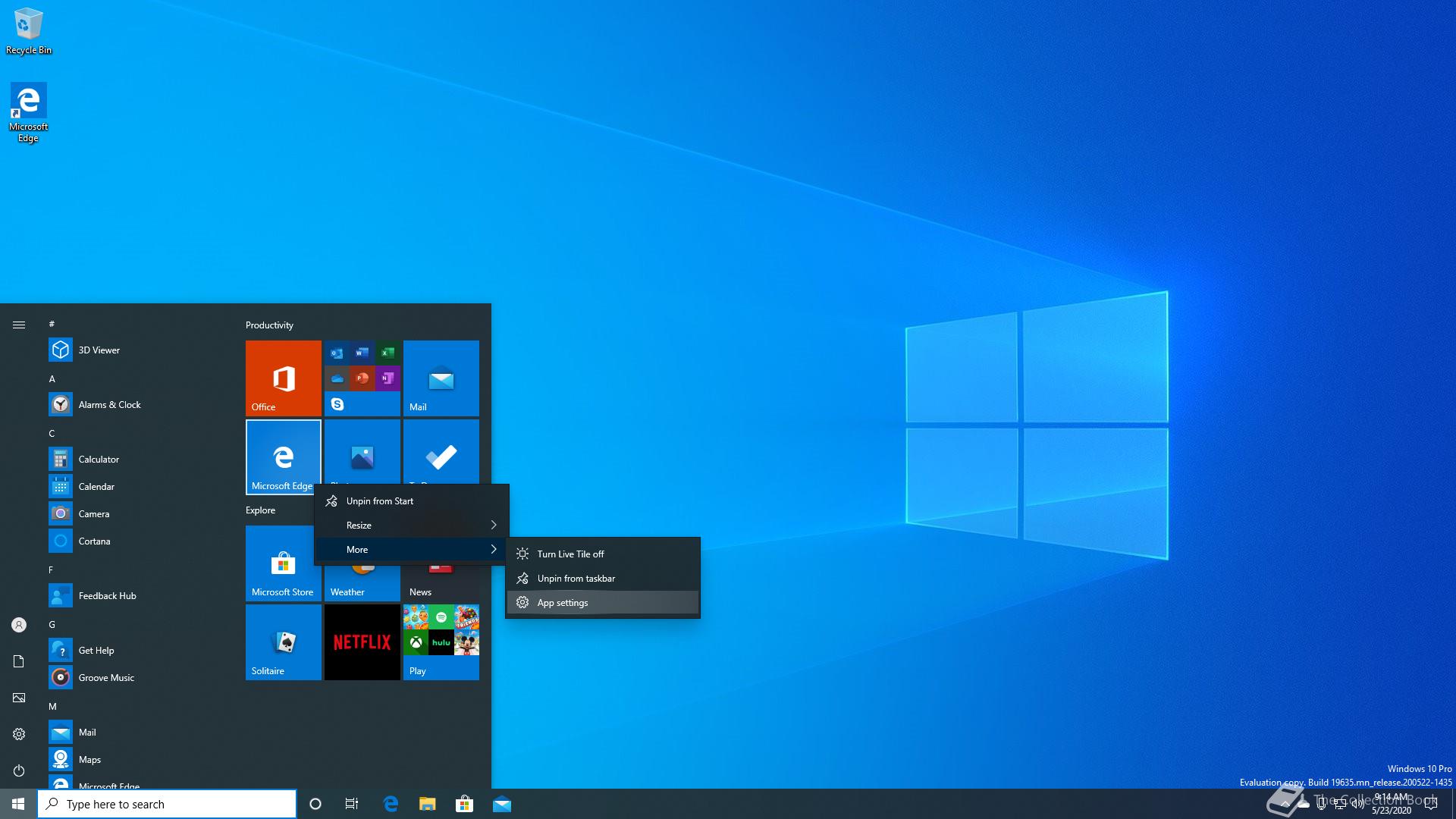Open Documents from Start sidebar
This screenshot has height=819, width=1456.
(x=19, y=661)
